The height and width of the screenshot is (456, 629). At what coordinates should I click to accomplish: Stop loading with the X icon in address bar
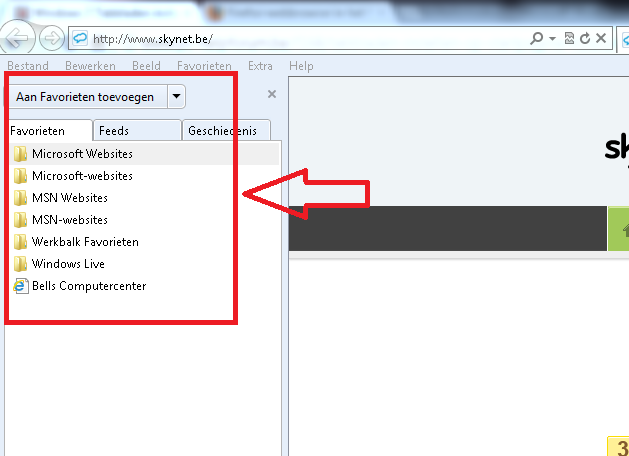tap(601, 39)
